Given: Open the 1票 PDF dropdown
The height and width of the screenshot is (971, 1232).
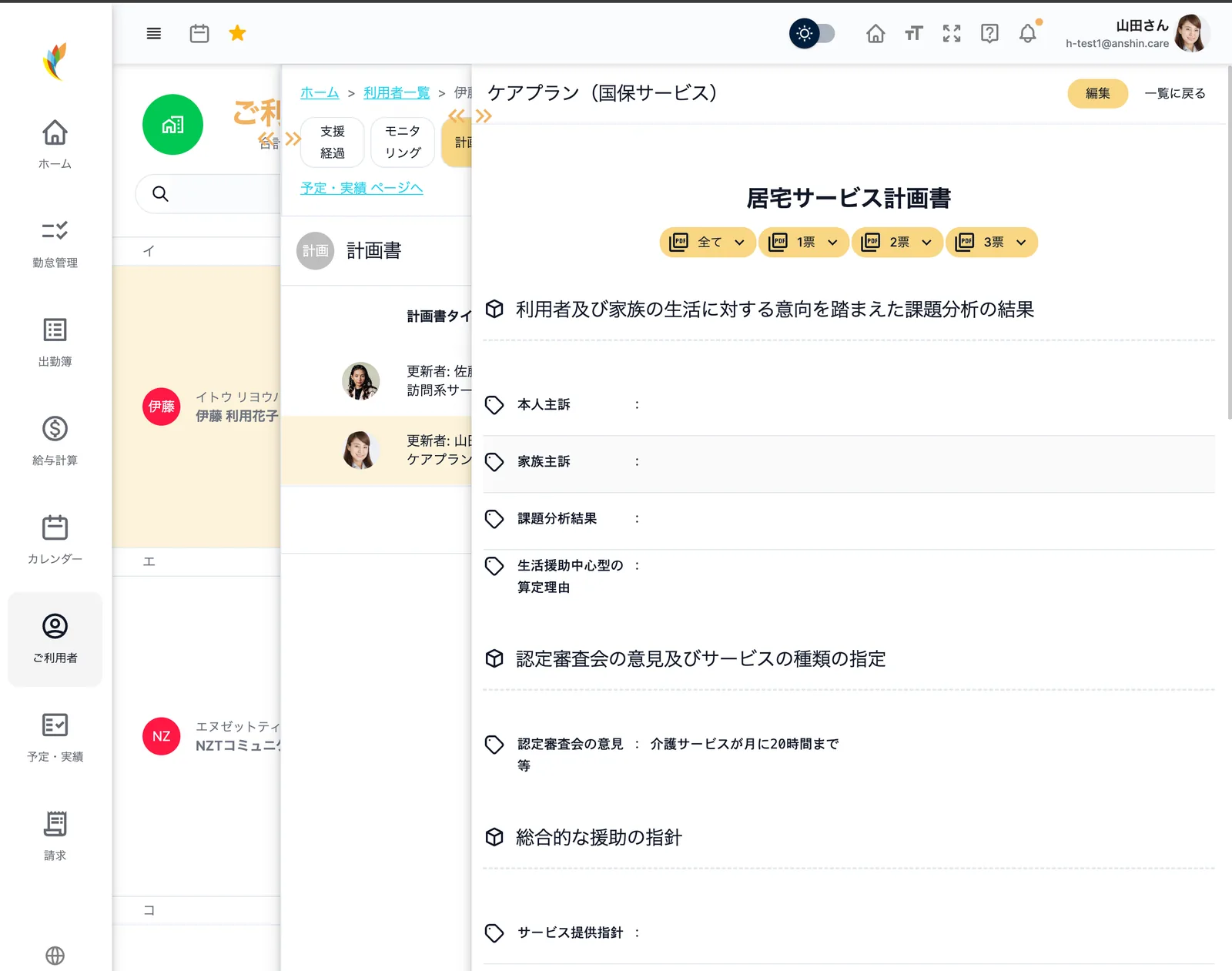Looking at the screenshot, I should coord(804,243).
